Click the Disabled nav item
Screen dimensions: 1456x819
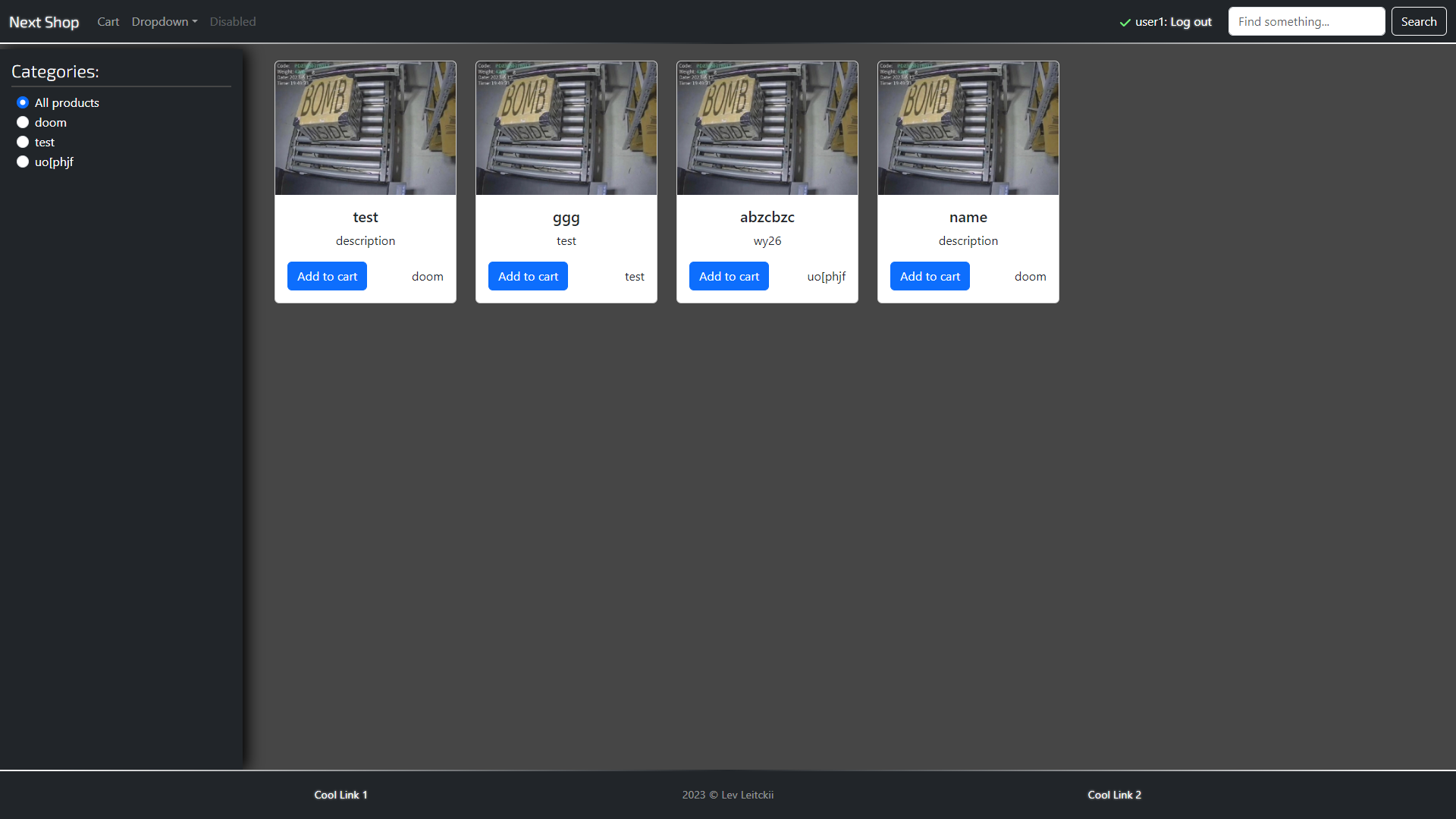[233, 22]
